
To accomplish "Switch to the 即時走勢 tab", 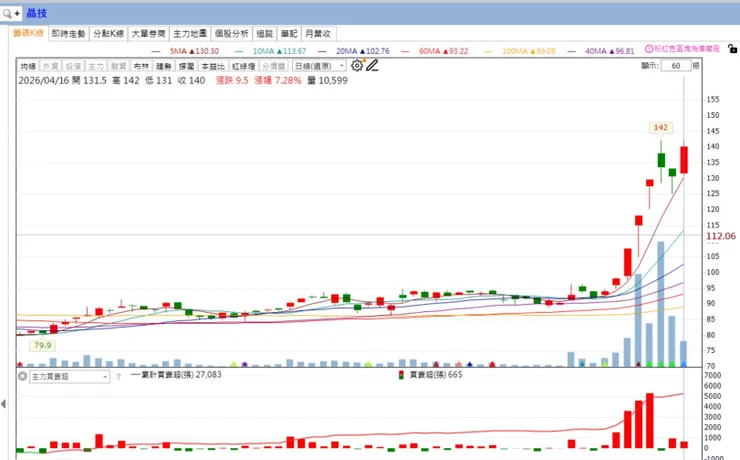I will [68, 33].
